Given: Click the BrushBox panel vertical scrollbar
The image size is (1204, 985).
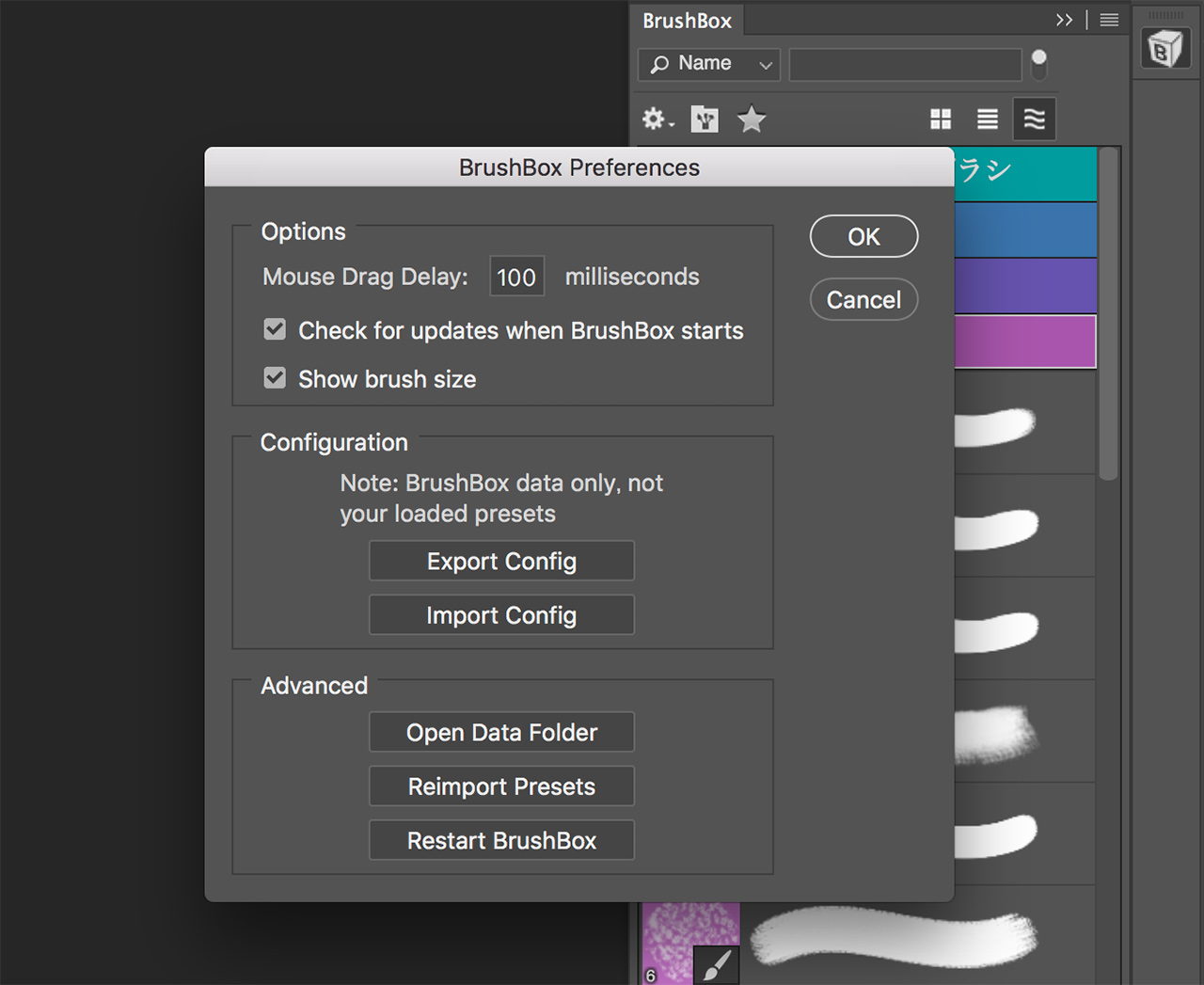Looking at the screenshot, I should click(1109, 314).
